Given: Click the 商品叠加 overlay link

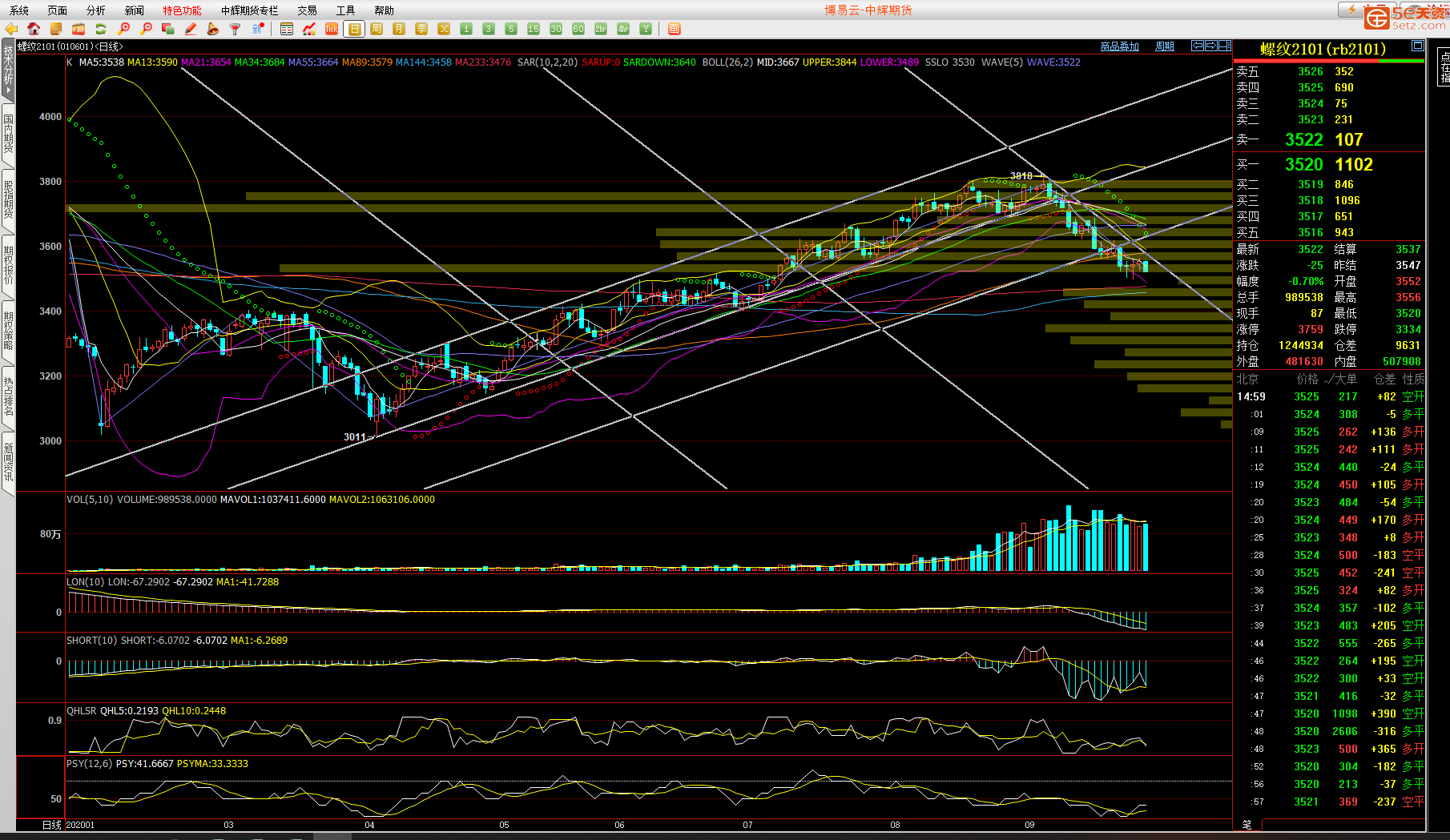Looking at the screenshot, I should pos(1119,46).
